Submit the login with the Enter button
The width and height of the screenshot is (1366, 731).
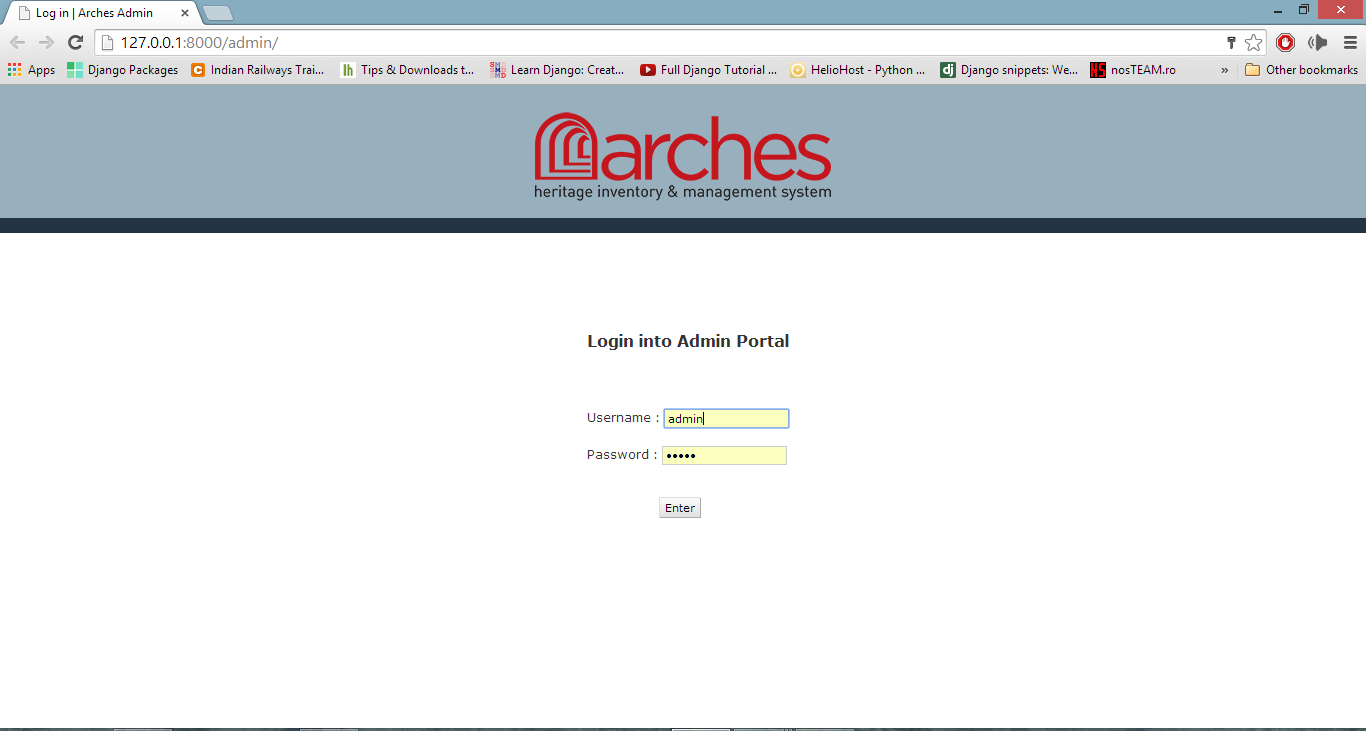coord(680,508)
